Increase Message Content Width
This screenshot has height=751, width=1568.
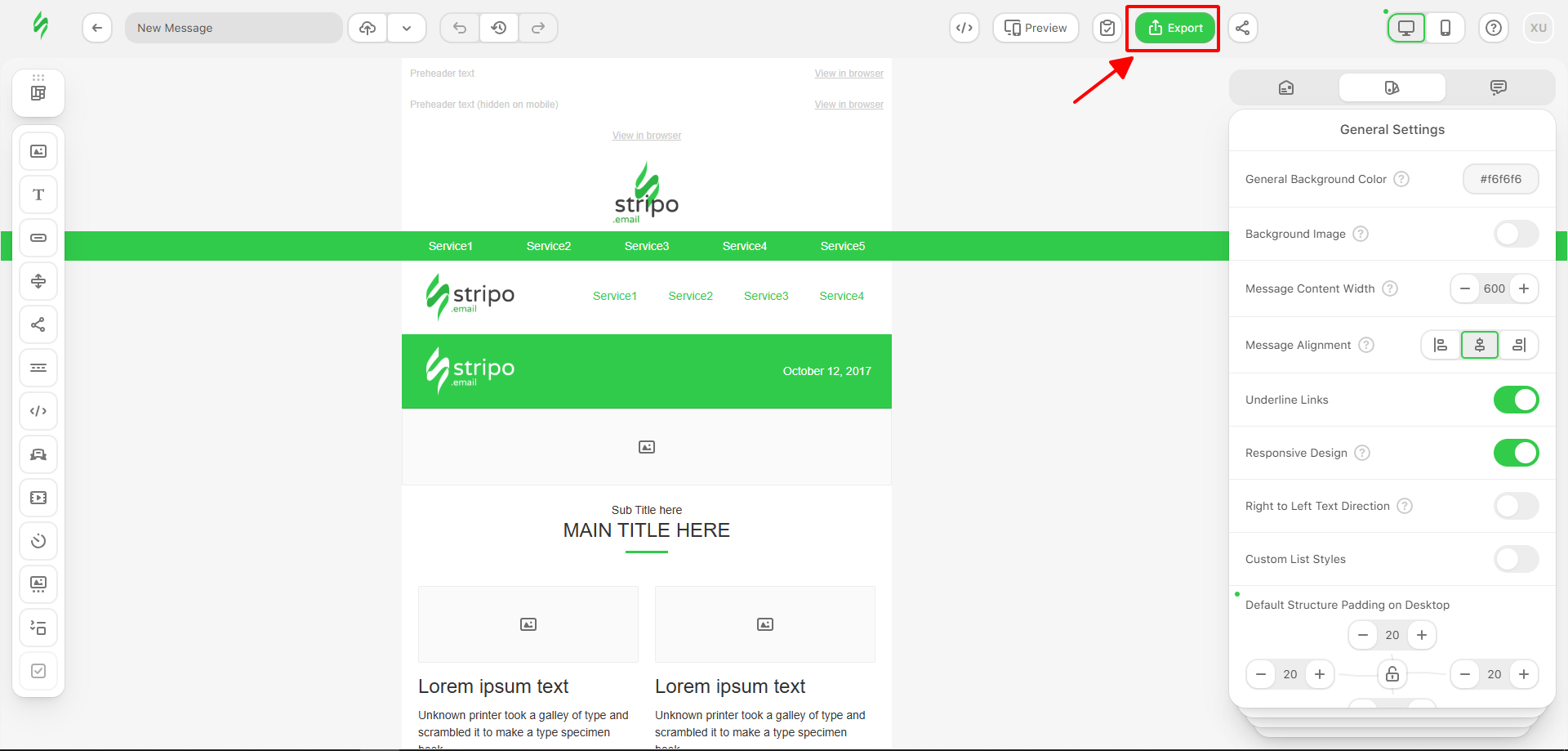pos(1524,288)
